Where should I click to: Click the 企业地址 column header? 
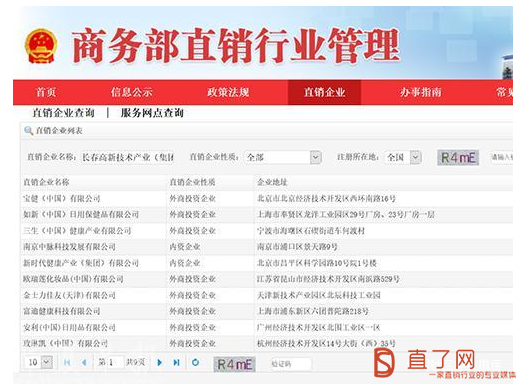[x=272, y=182]
